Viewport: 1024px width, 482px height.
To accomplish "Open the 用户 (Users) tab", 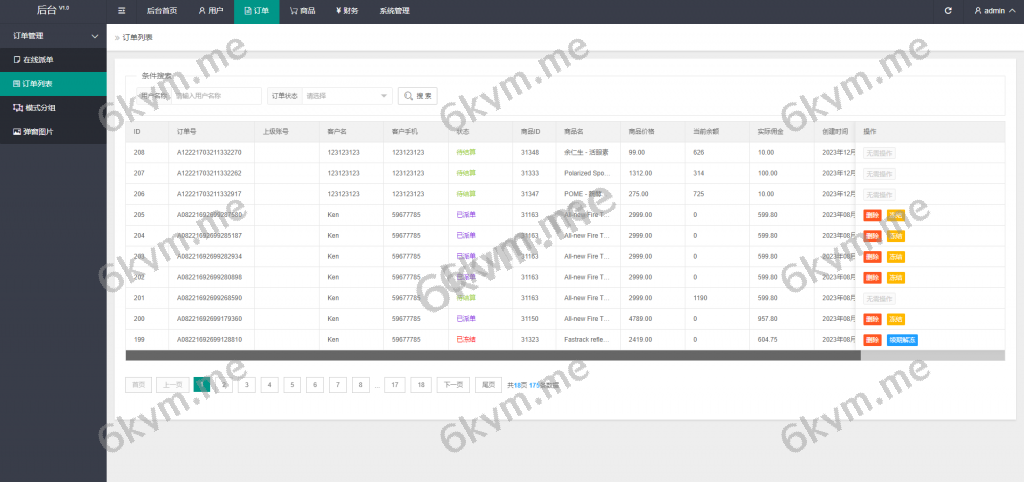I will coord(210,11).
